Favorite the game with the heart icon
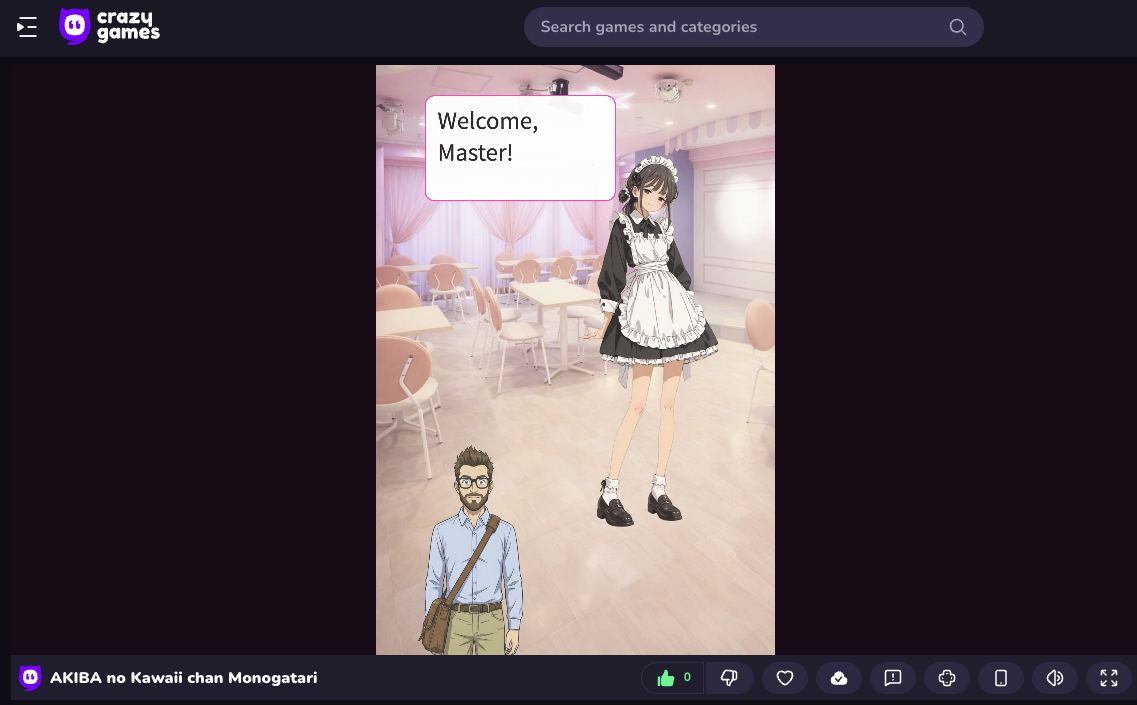 (x=784, y=677)
